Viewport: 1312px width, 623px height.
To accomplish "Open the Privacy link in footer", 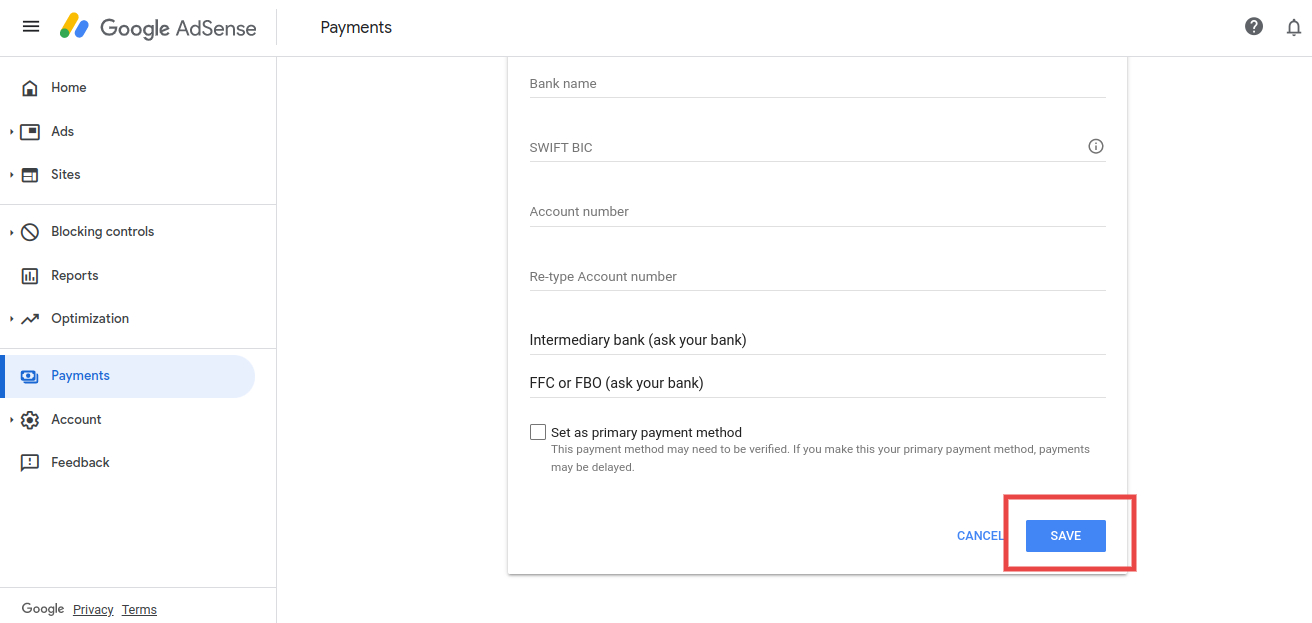I will [x=93, y=610].
